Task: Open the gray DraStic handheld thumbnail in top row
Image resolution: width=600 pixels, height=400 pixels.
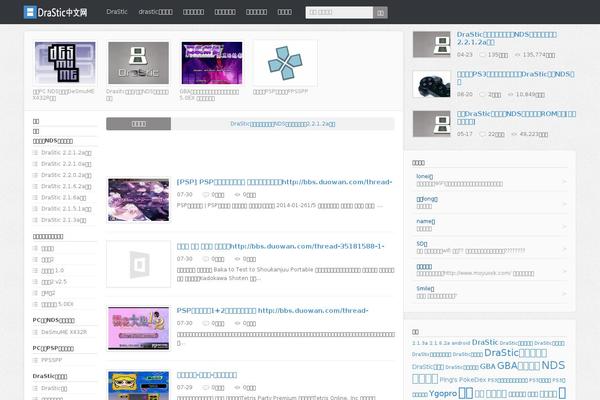Action: coord(139,63)
